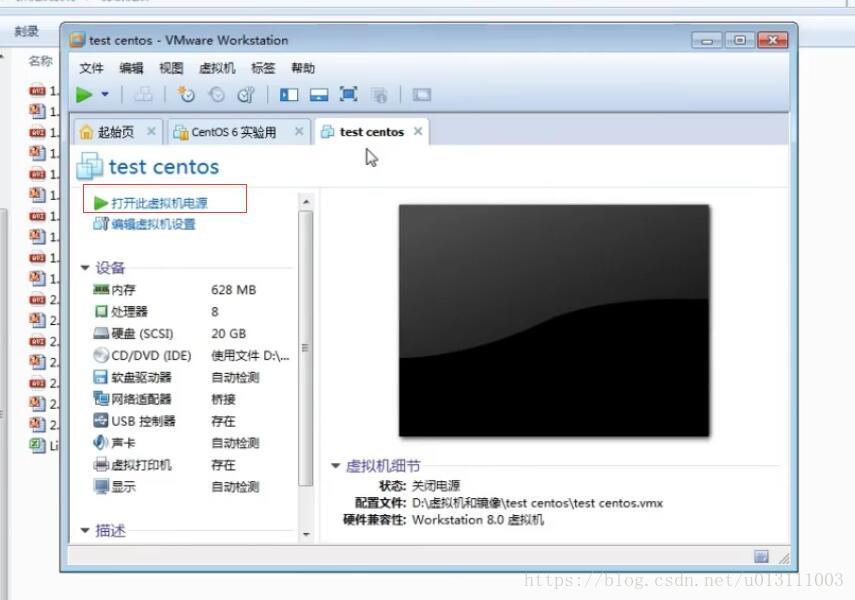This screenshot has width=855, height=600.
Task: Click the grayed send Ctrl+Alt+Del toolbar icon
Action: [143, 94]
